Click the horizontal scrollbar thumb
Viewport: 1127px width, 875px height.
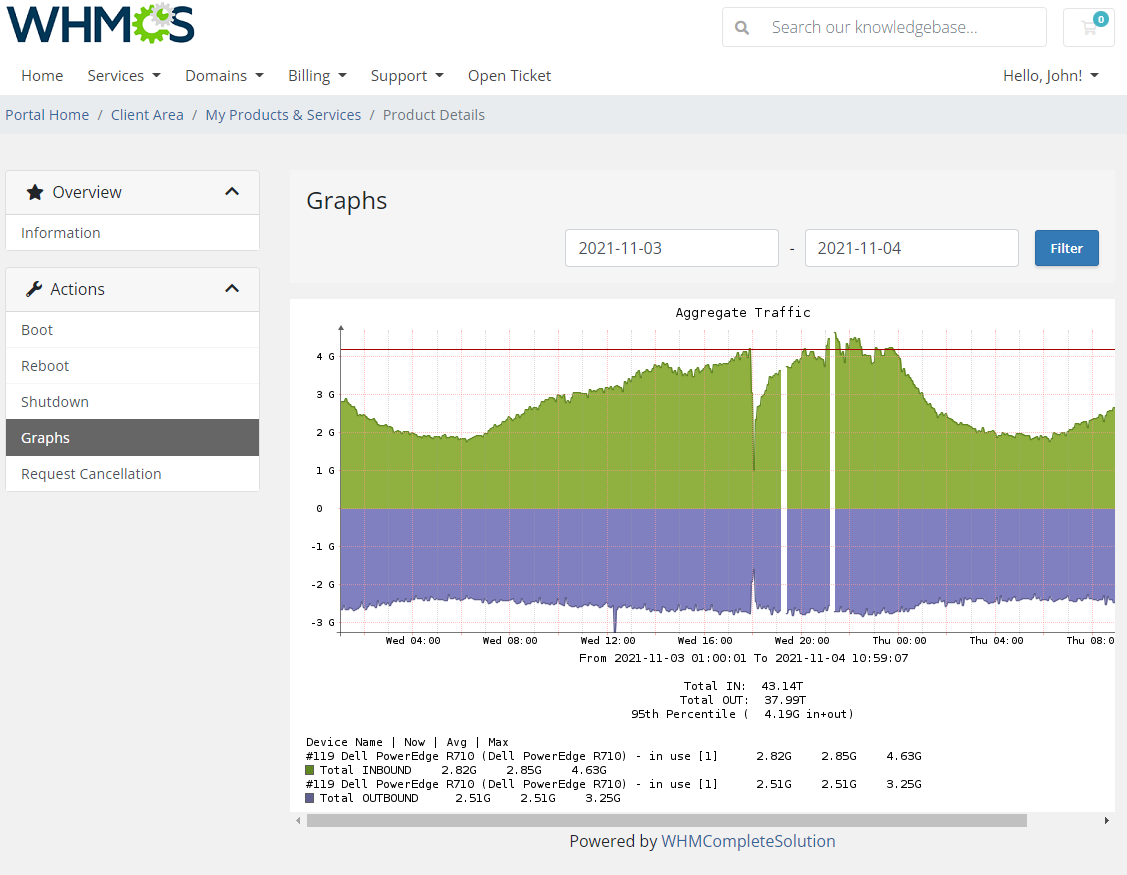pyautogui.click(x=666, y=820)
